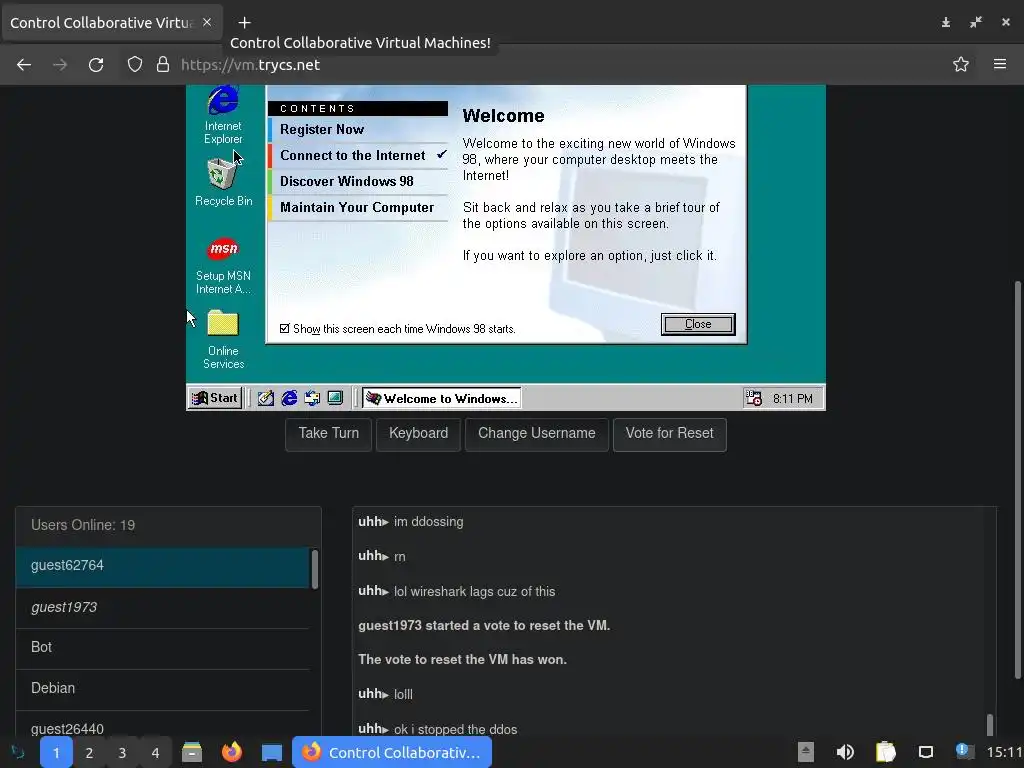Reload the current page
The width and height of the screenshot is (1024, 768).
pos(96,65)
